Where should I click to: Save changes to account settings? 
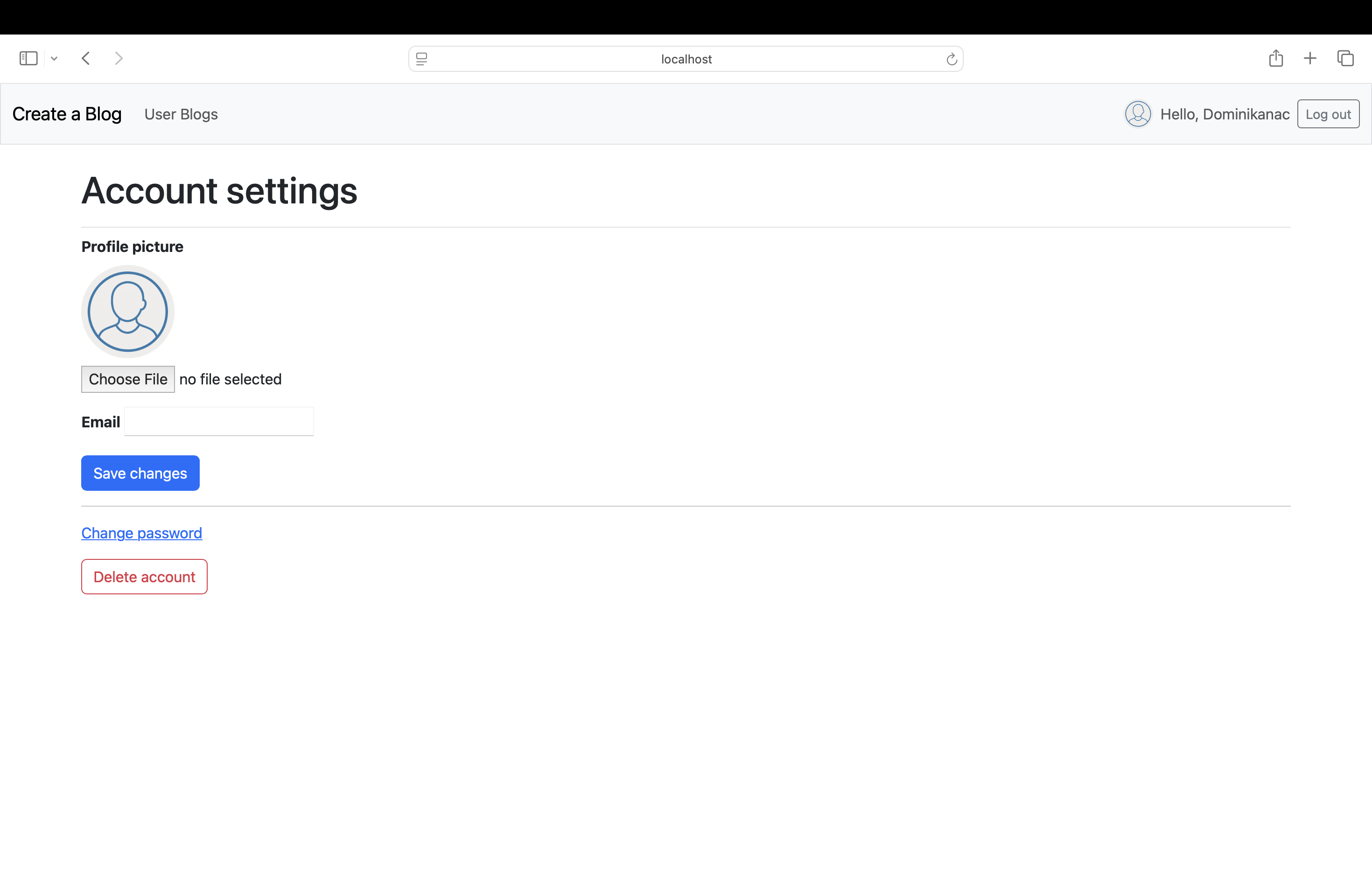(140, 473)
